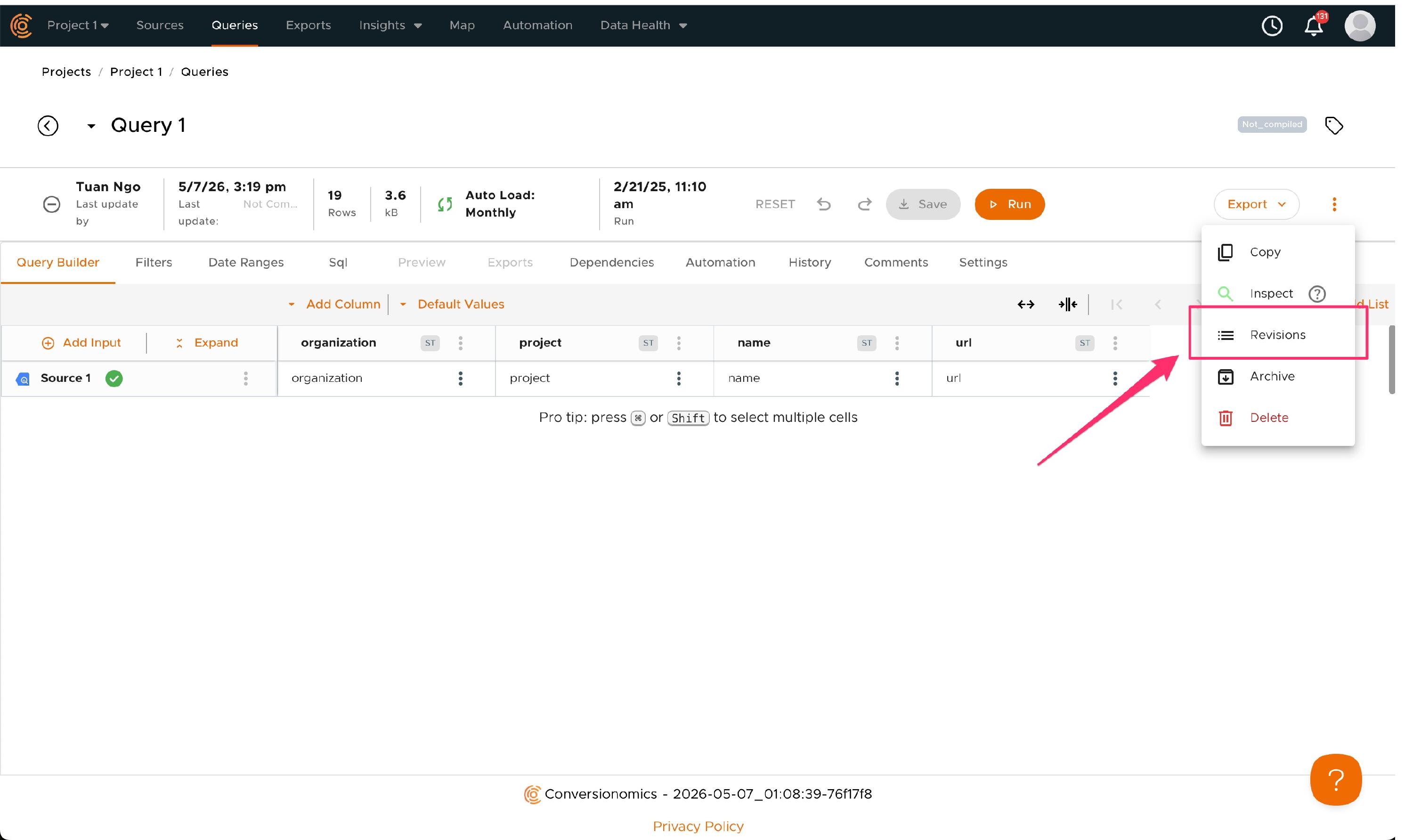Expand the Data Health navigation dropdown
Viewport: 1413px width, 840px height.
tap(644, 25)
